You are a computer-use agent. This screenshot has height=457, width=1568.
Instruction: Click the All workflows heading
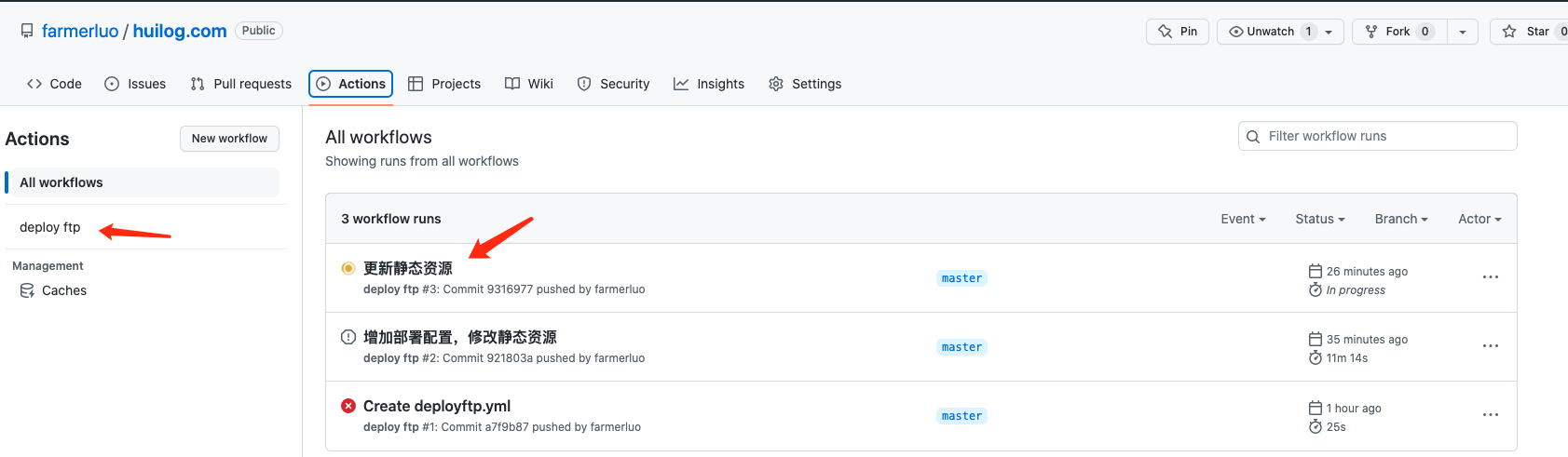[x=378, y=137]
